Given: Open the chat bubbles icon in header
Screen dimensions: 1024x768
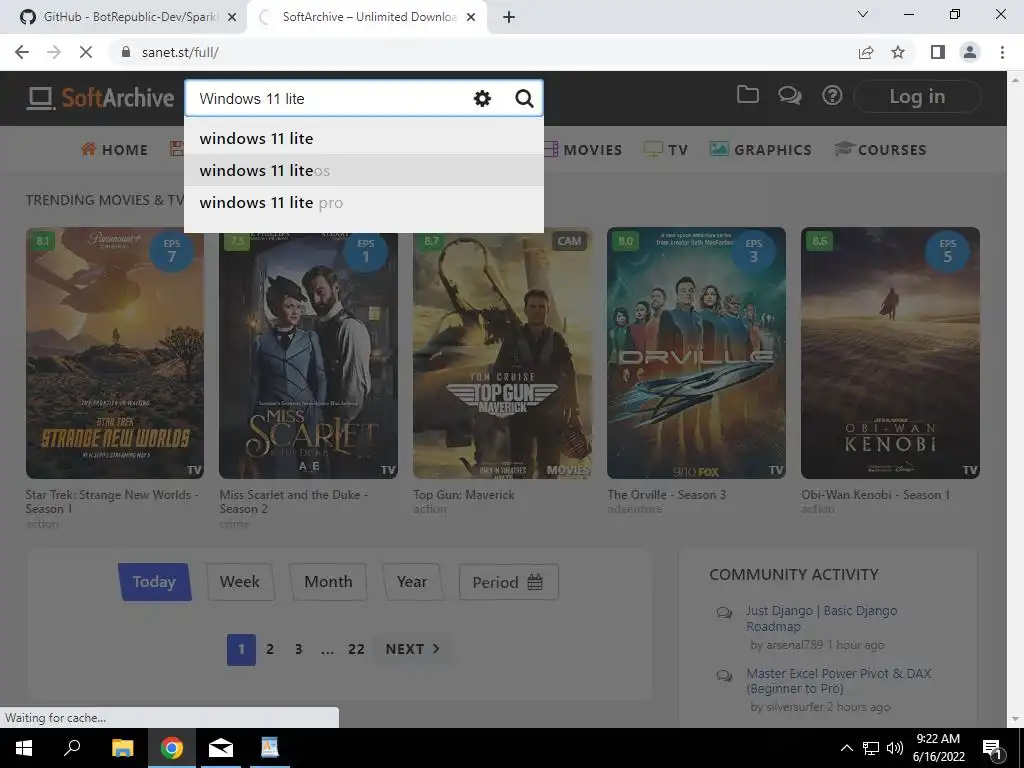Looking at the screenshot, I should pyautogui.click(x=790, y=96).
